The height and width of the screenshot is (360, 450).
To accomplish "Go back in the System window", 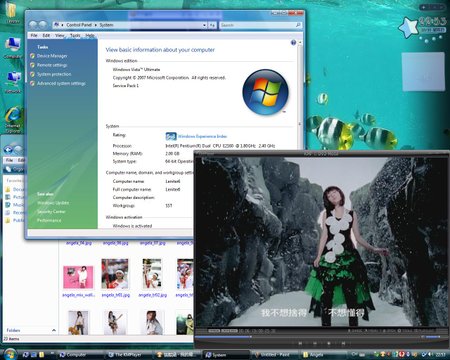I will [33, 25].
